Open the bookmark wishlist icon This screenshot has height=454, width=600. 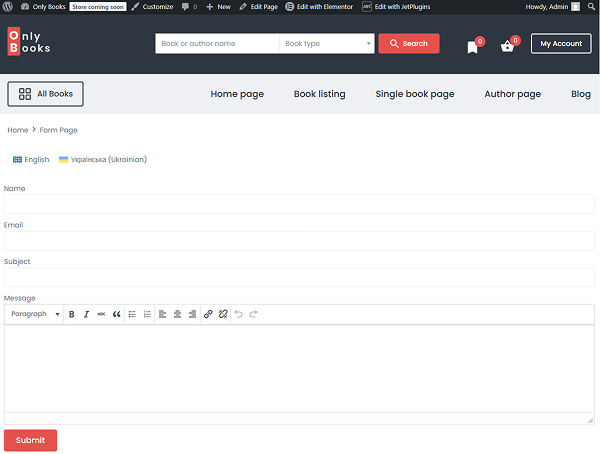tap(473, 46)
